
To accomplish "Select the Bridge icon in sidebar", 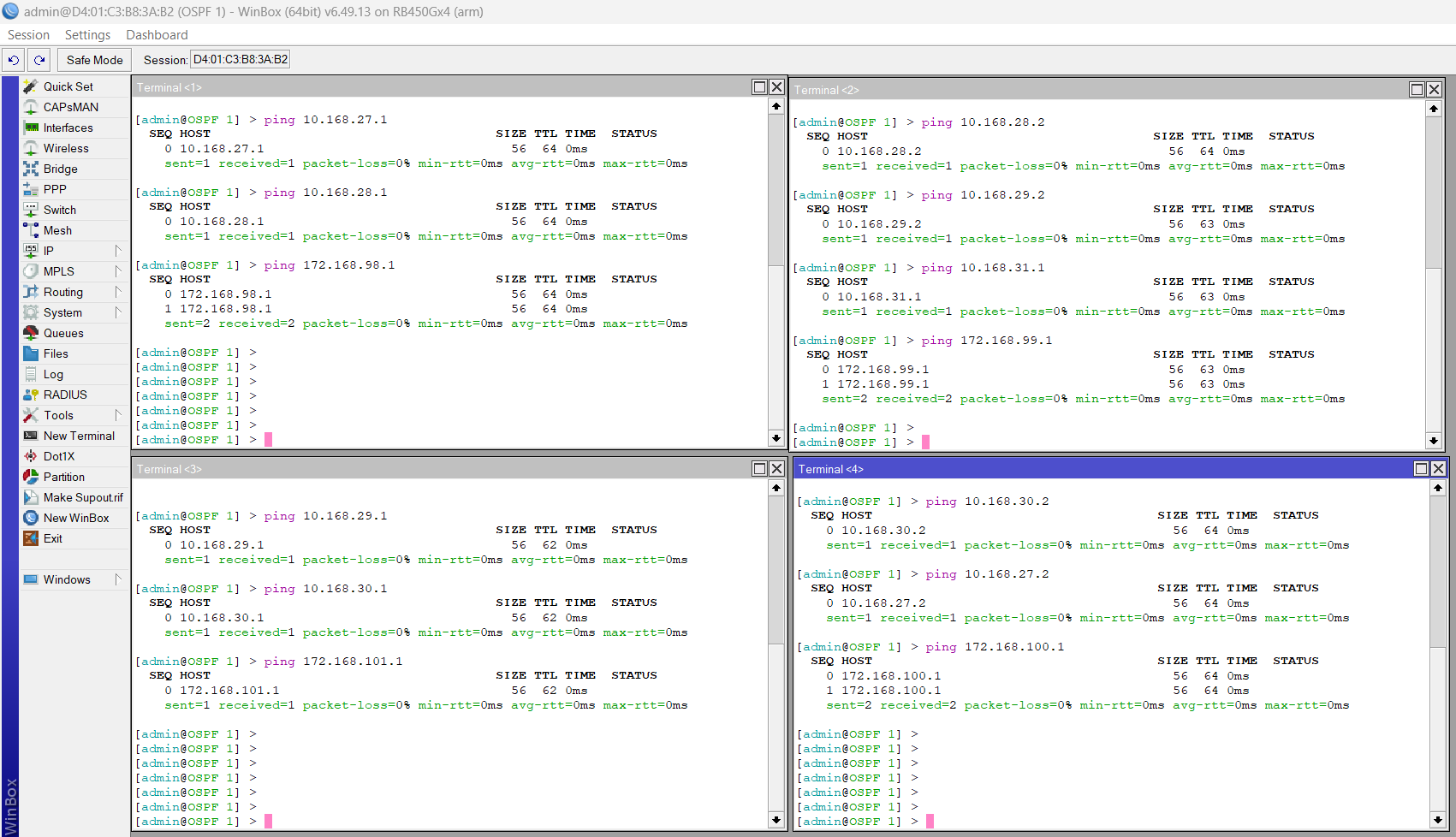I will [31, 169].
